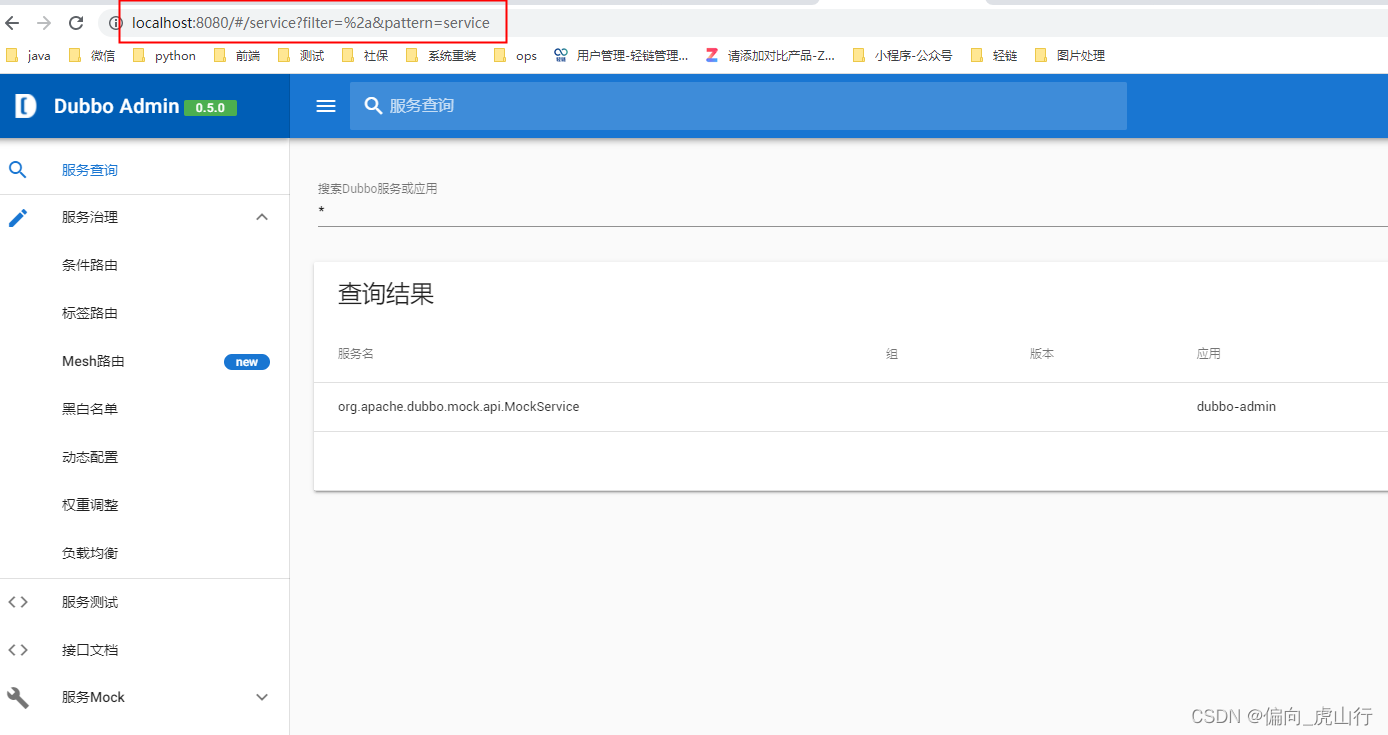Click the 查询结果 heading
Image resolution: width=1388 pixels, height=735 pixels.
(386, 294)
